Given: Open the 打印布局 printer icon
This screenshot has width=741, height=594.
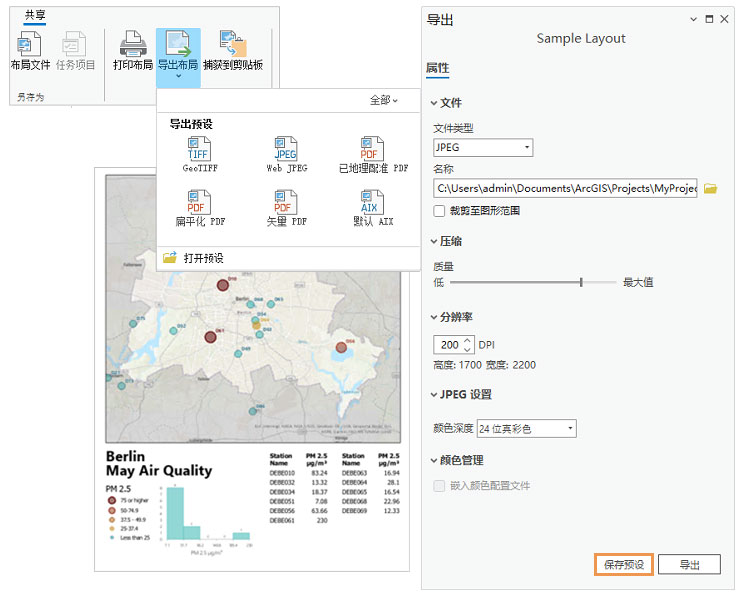Looking at the screenshot, I should [x=133, y=43].
